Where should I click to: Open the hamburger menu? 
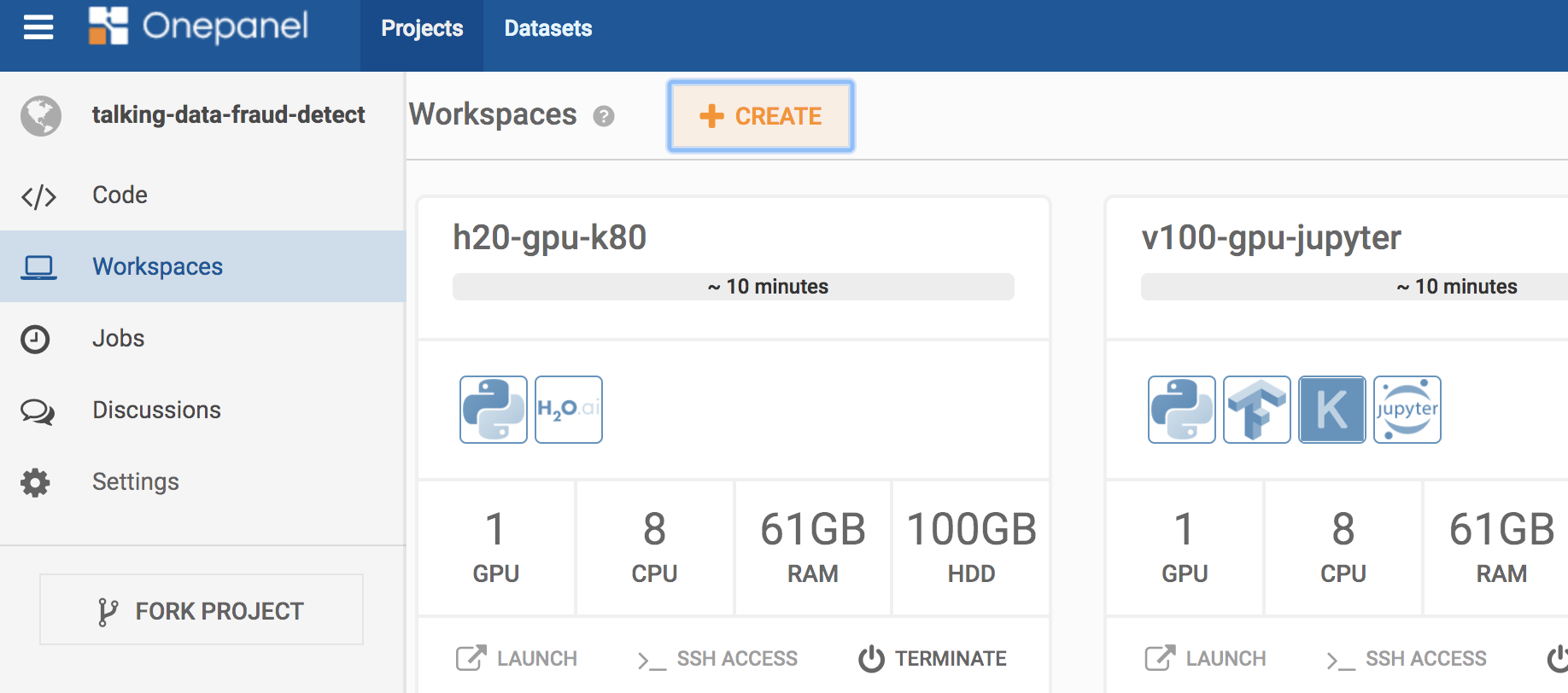click(x=38, y=28)
